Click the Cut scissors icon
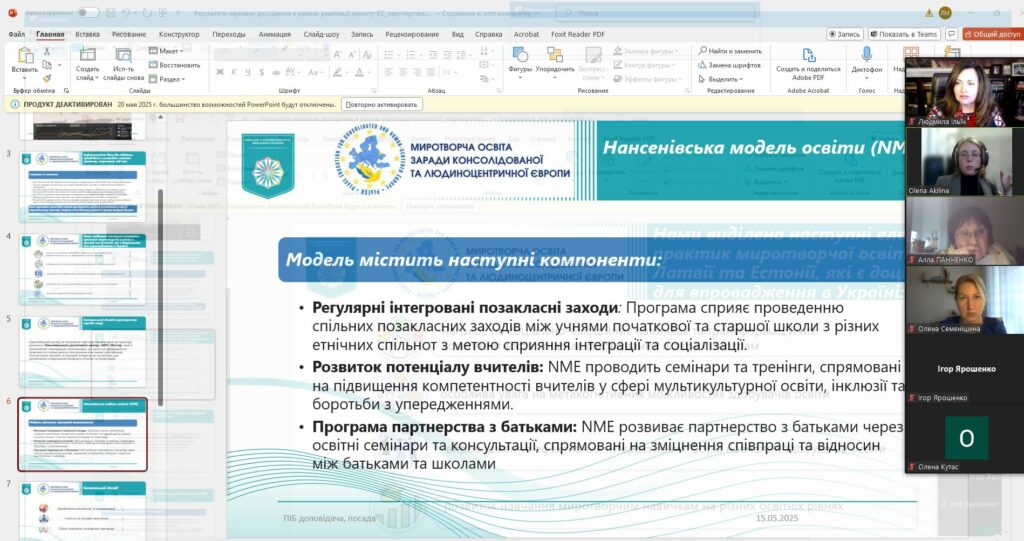1024x541 pixels. [x=46, y=51]
